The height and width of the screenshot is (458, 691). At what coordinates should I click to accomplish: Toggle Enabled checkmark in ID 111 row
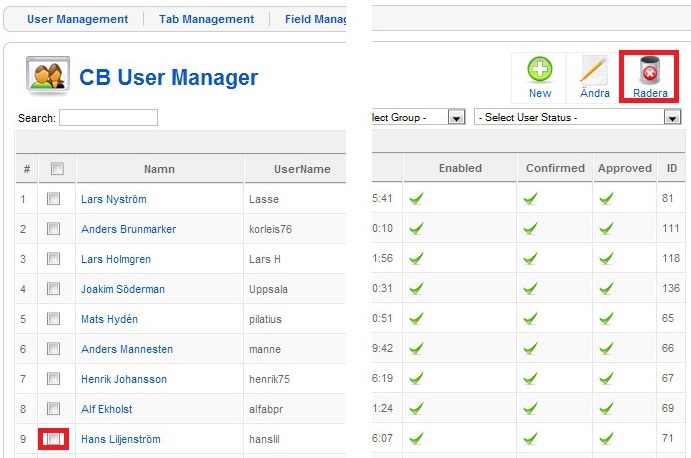416,228
